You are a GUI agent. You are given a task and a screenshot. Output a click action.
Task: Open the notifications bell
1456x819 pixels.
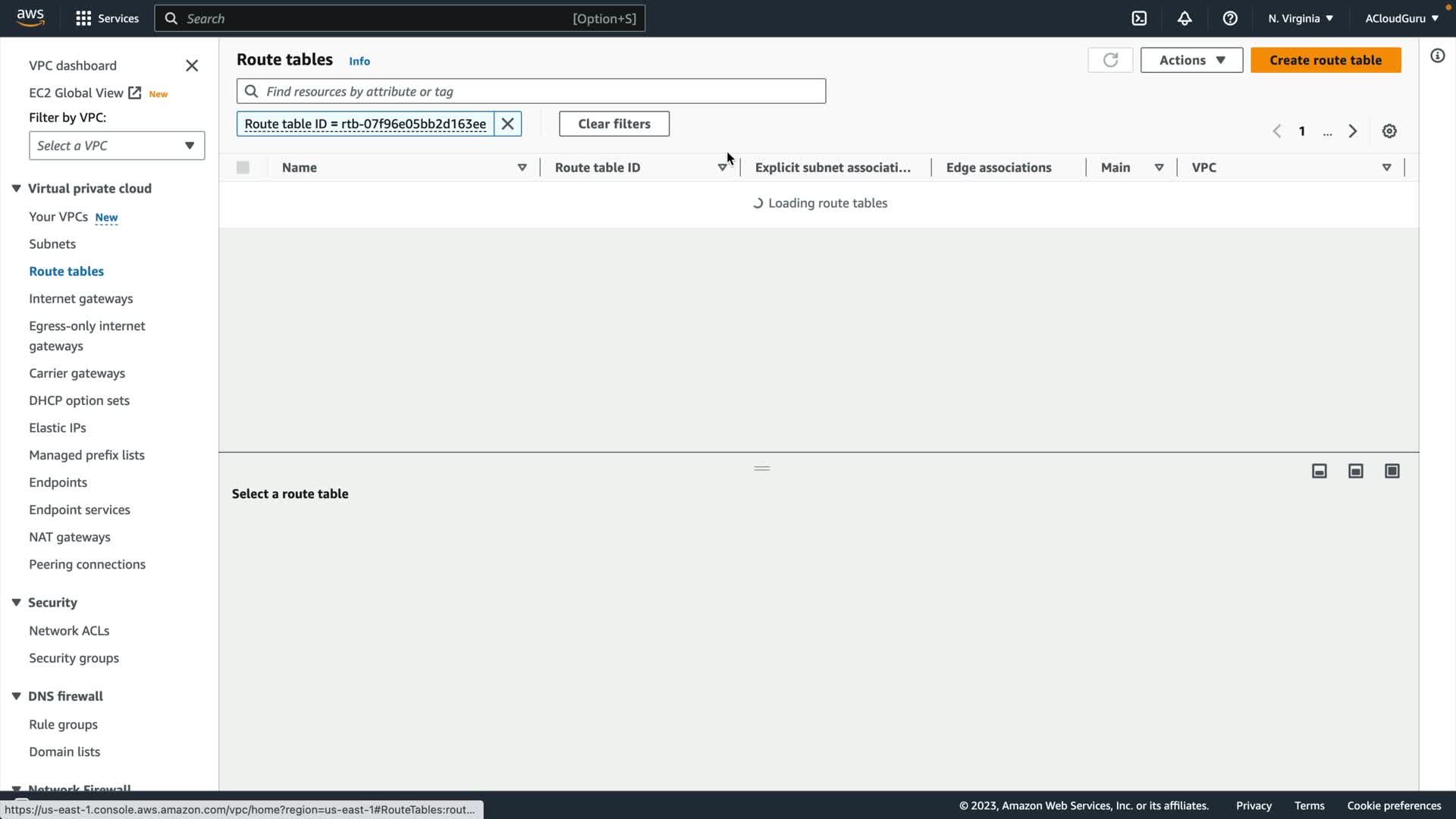tap(1185, 18)
